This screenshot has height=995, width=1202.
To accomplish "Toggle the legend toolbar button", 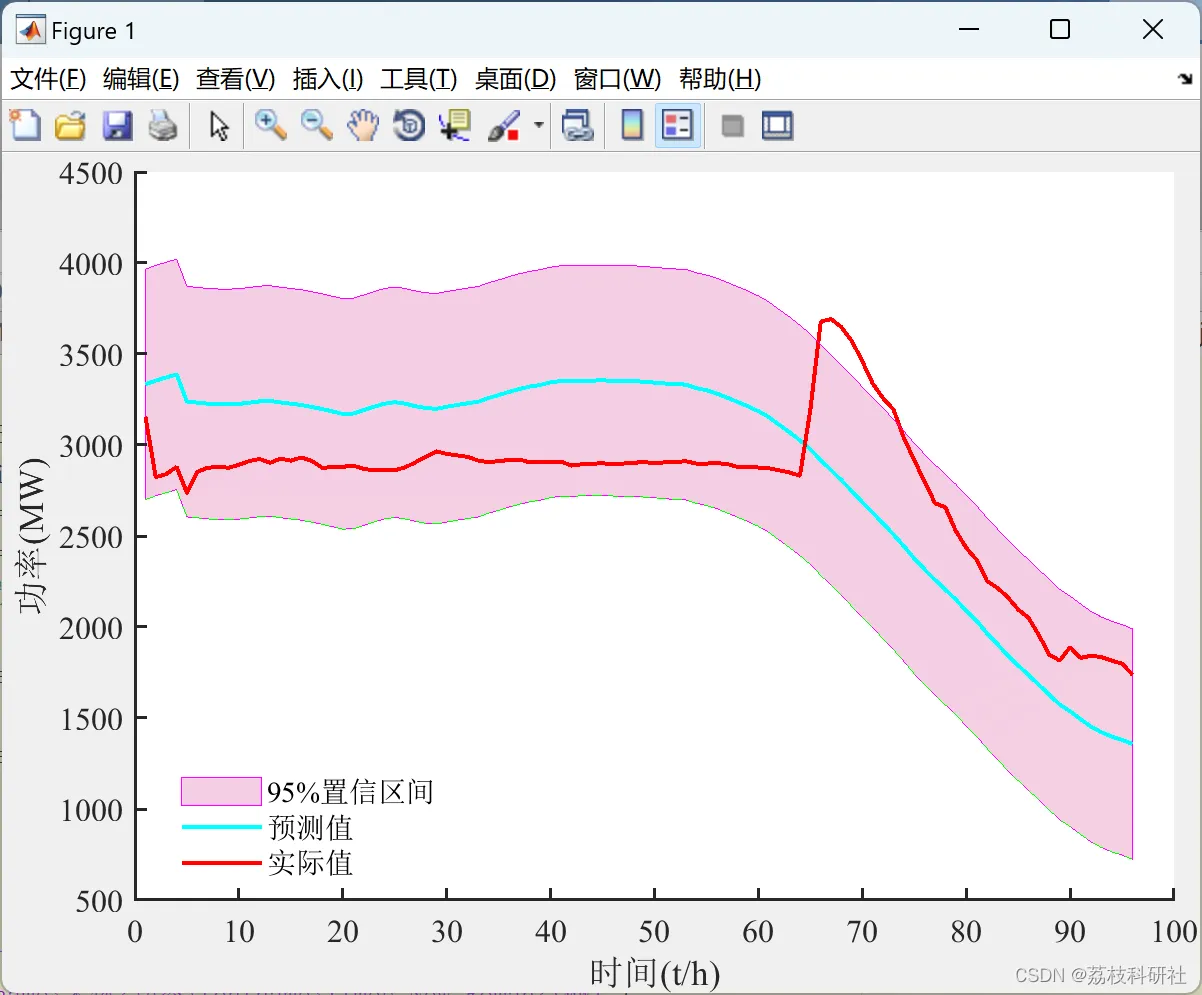I will click(x=678, y=125).
